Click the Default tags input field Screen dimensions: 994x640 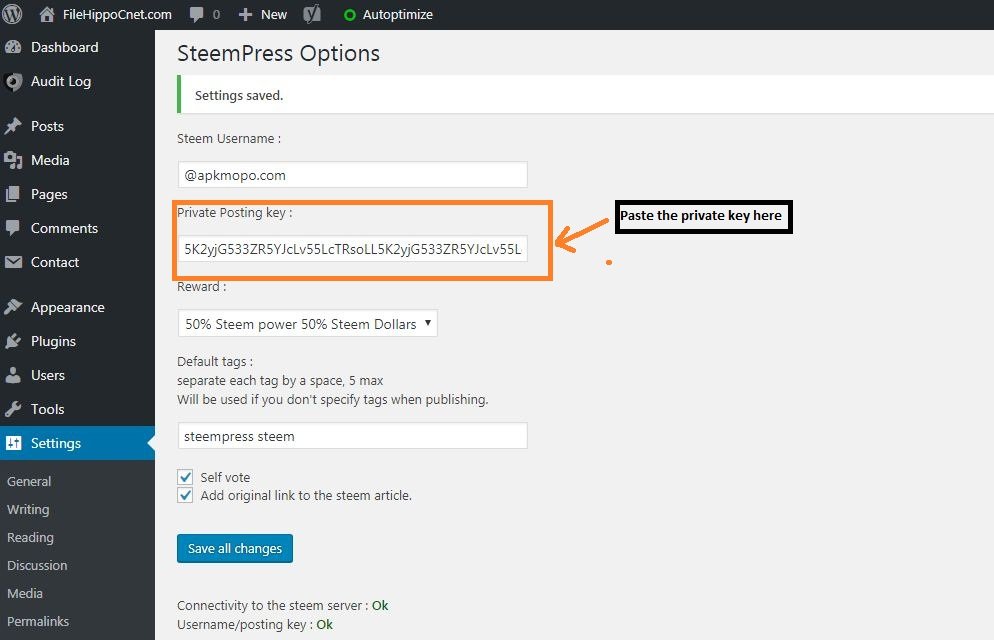click(352, 436)
